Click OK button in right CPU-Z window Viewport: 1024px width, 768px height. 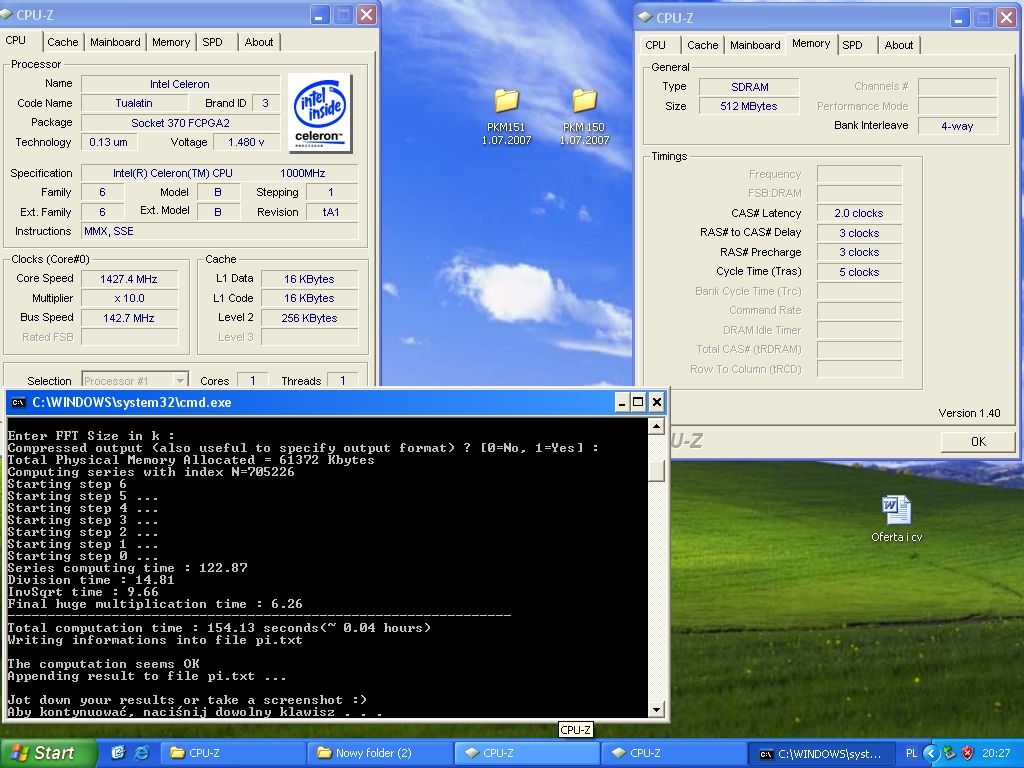[978, 441]
